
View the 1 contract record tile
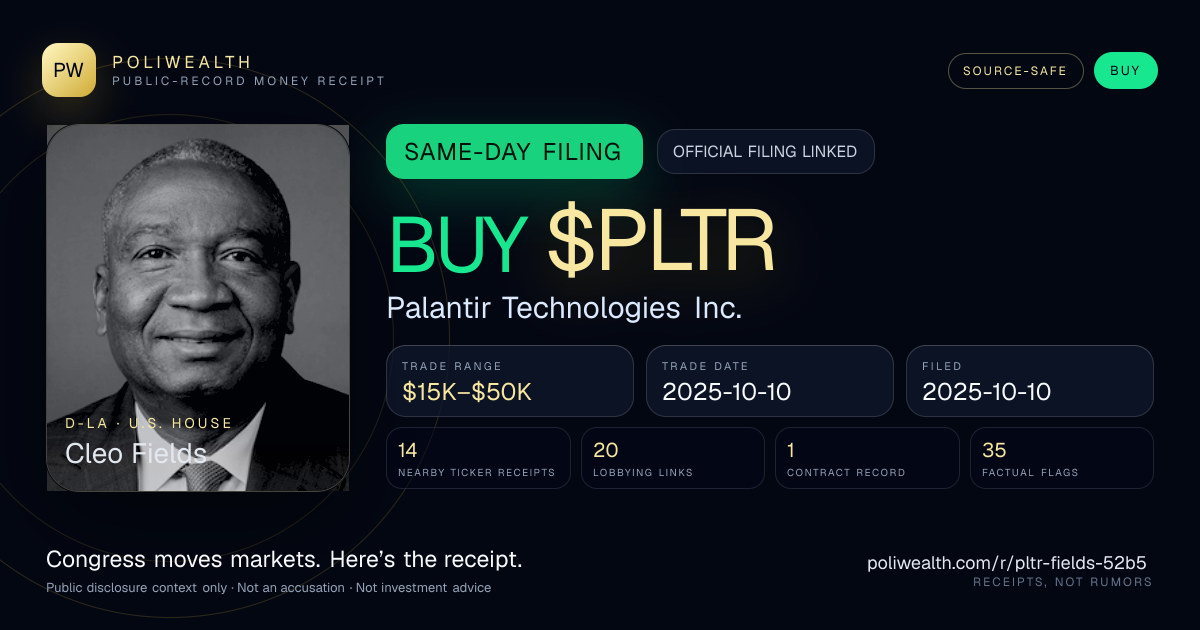(867, 458)
